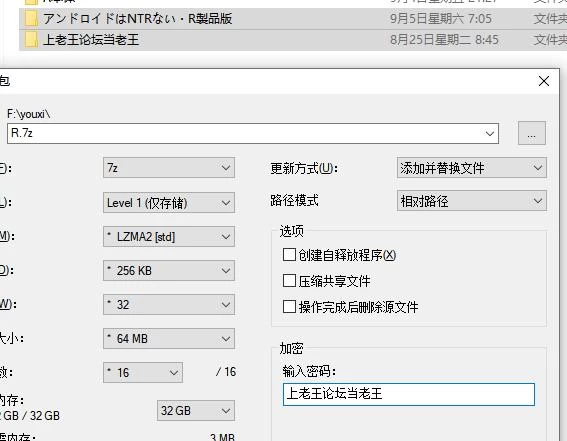Expand word size 32 dropdown
The height and width of the screenshot is (441, 567).
point(169,305)
